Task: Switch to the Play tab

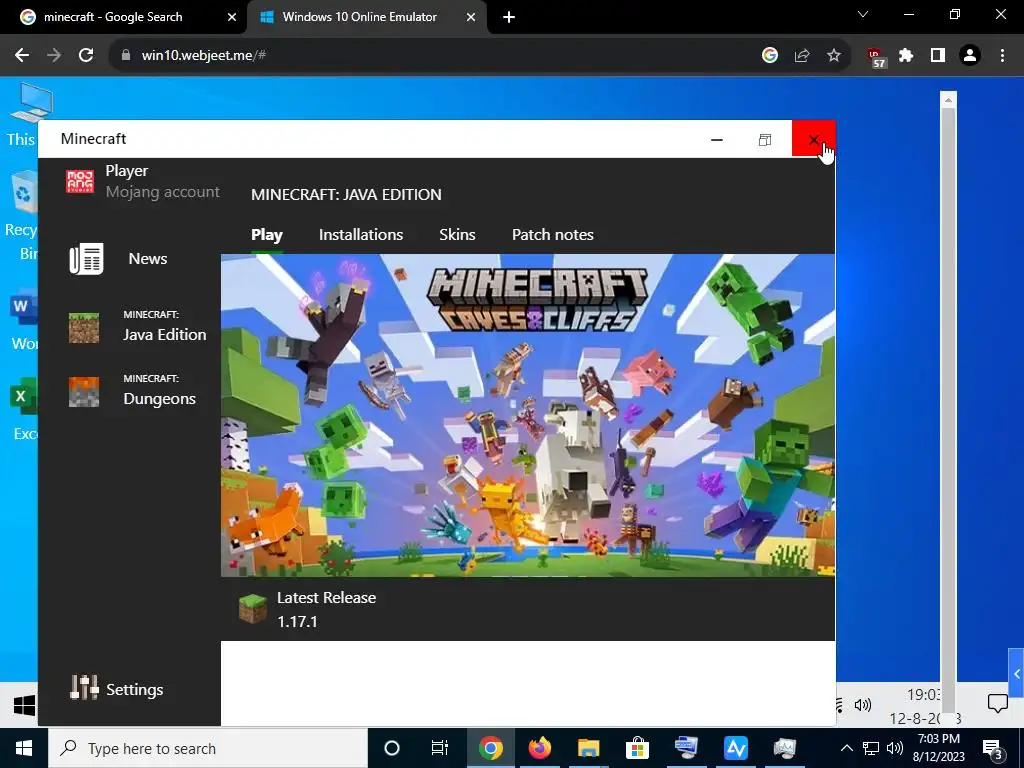Action: [266, 234]
